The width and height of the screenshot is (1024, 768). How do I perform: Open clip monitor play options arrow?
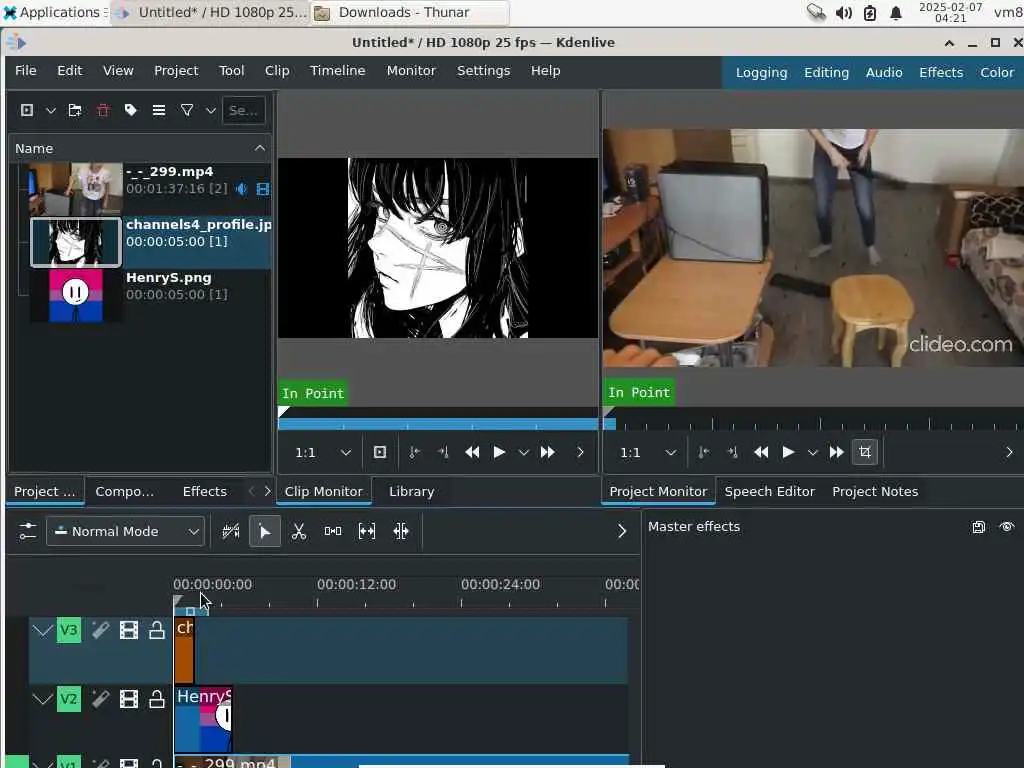[x=523, y=453]
